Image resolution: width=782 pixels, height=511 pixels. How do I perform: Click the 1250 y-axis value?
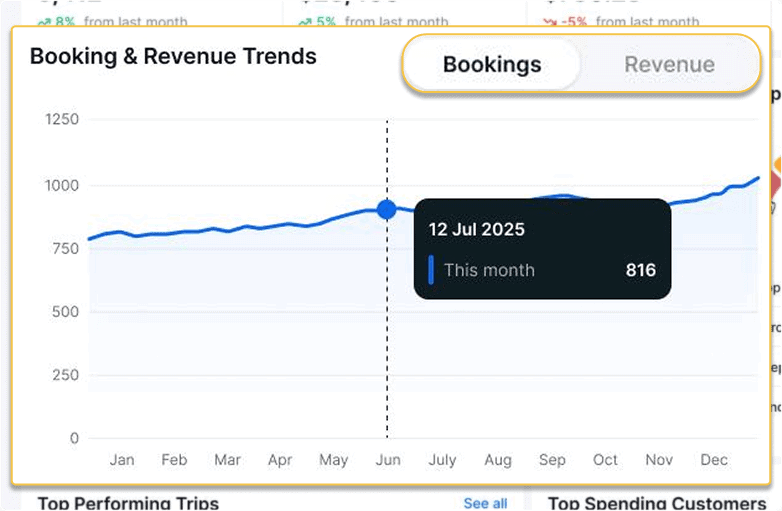62,119
